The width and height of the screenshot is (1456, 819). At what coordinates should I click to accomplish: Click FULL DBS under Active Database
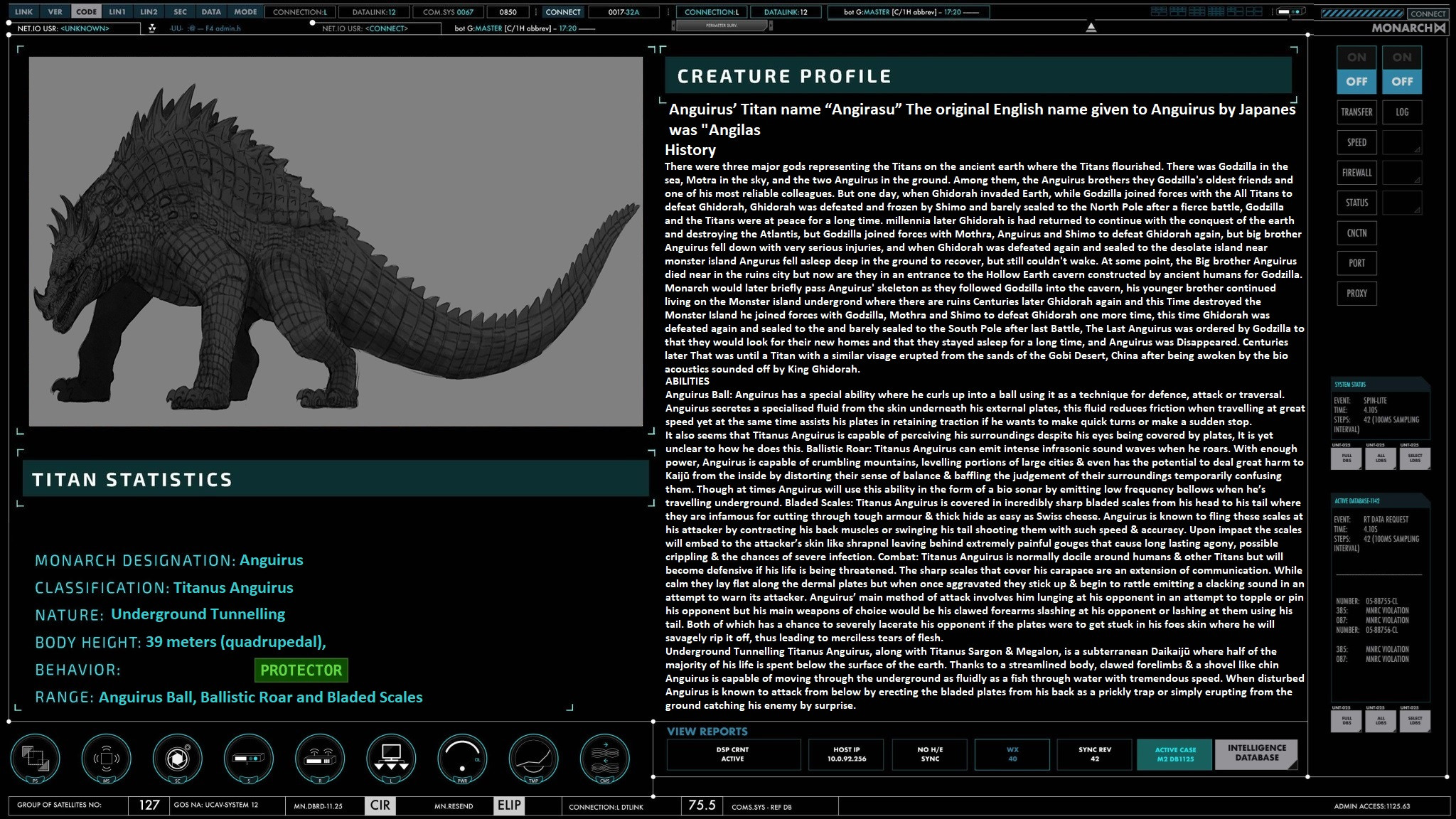pyautogui.click(x=1347, y=721)
